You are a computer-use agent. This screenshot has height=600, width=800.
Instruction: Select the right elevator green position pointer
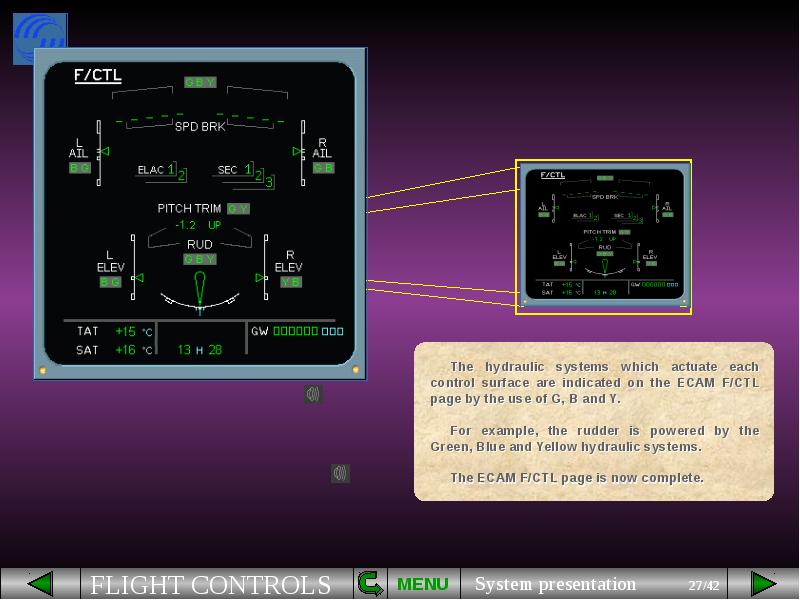pos(260,278)
